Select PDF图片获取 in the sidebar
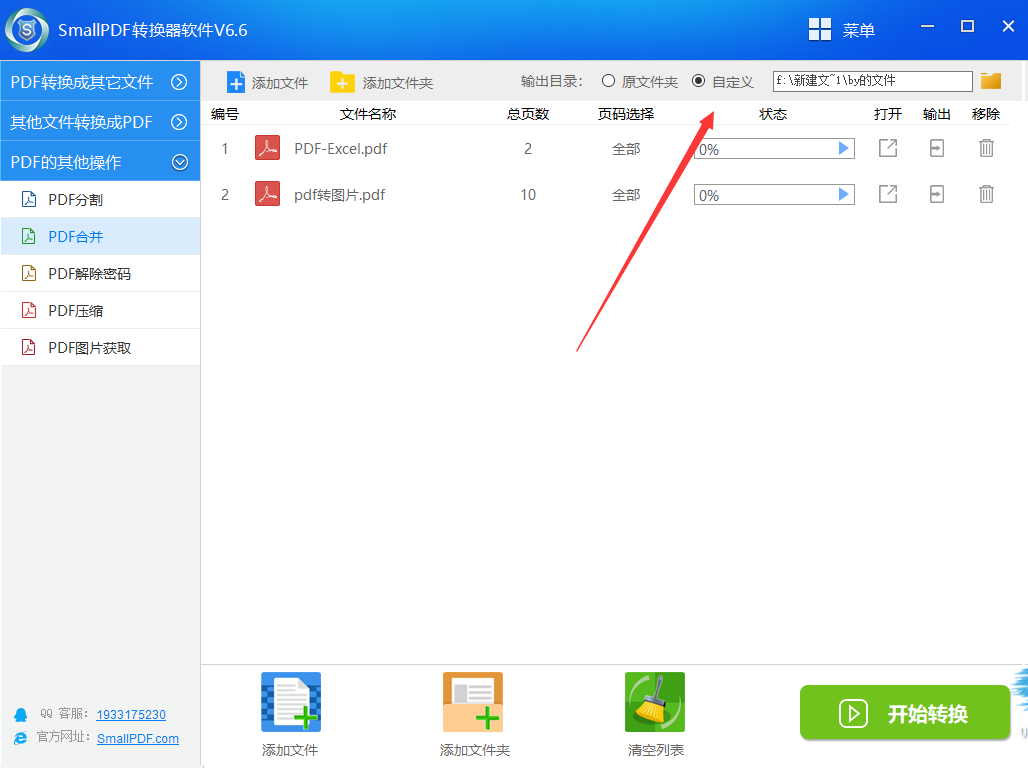1028x768 pixels. tap(100, 348)
